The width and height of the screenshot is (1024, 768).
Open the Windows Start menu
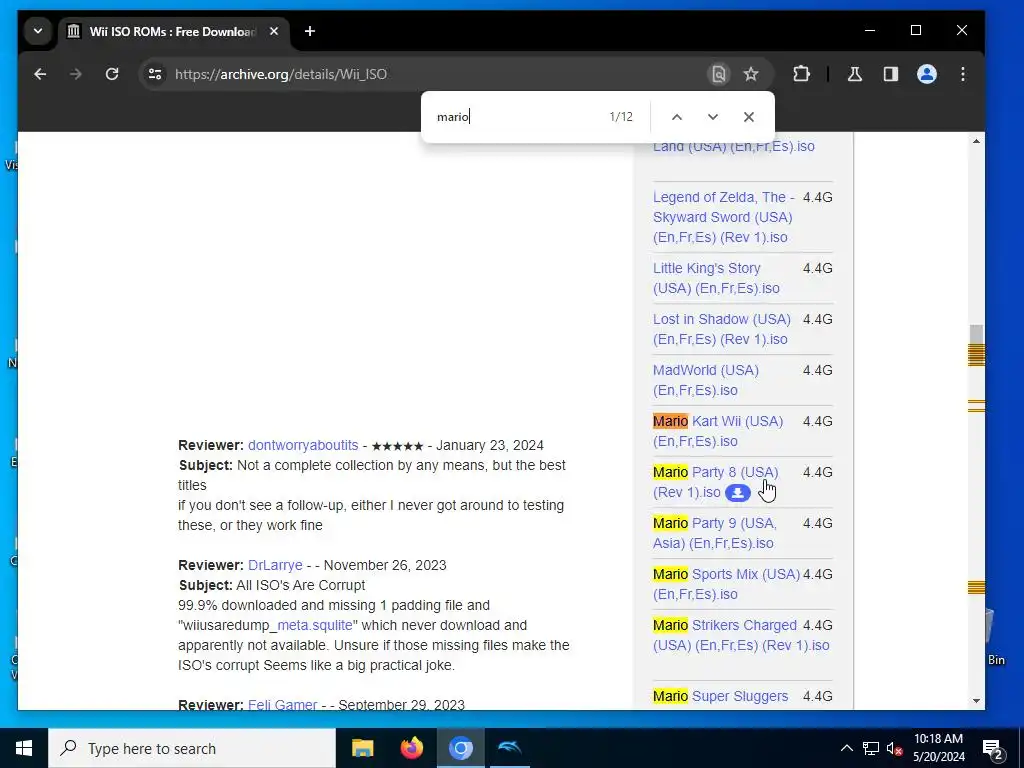point(24,748)
